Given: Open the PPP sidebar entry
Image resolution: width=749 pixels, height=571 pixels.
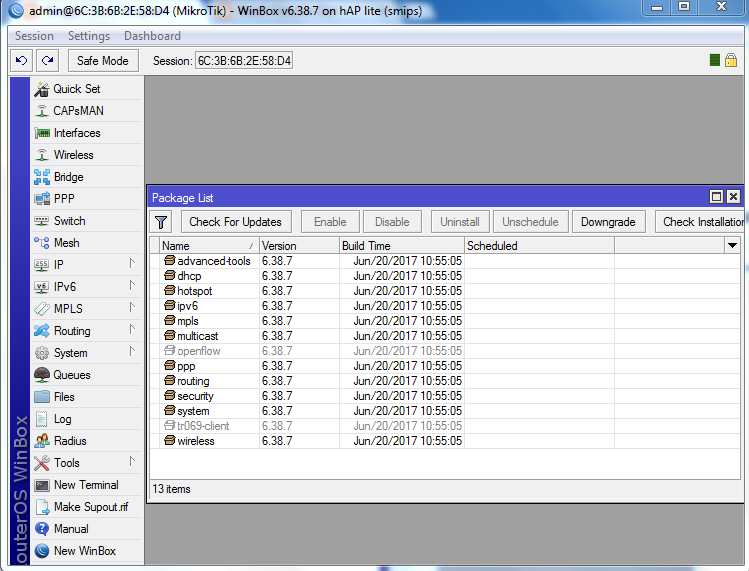Looking at the screenshot, I should [87, 199].
